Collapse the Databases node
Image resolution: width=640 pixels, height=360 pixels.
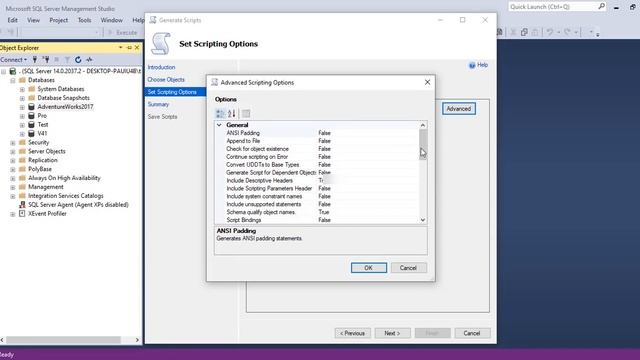click(13, 80)
